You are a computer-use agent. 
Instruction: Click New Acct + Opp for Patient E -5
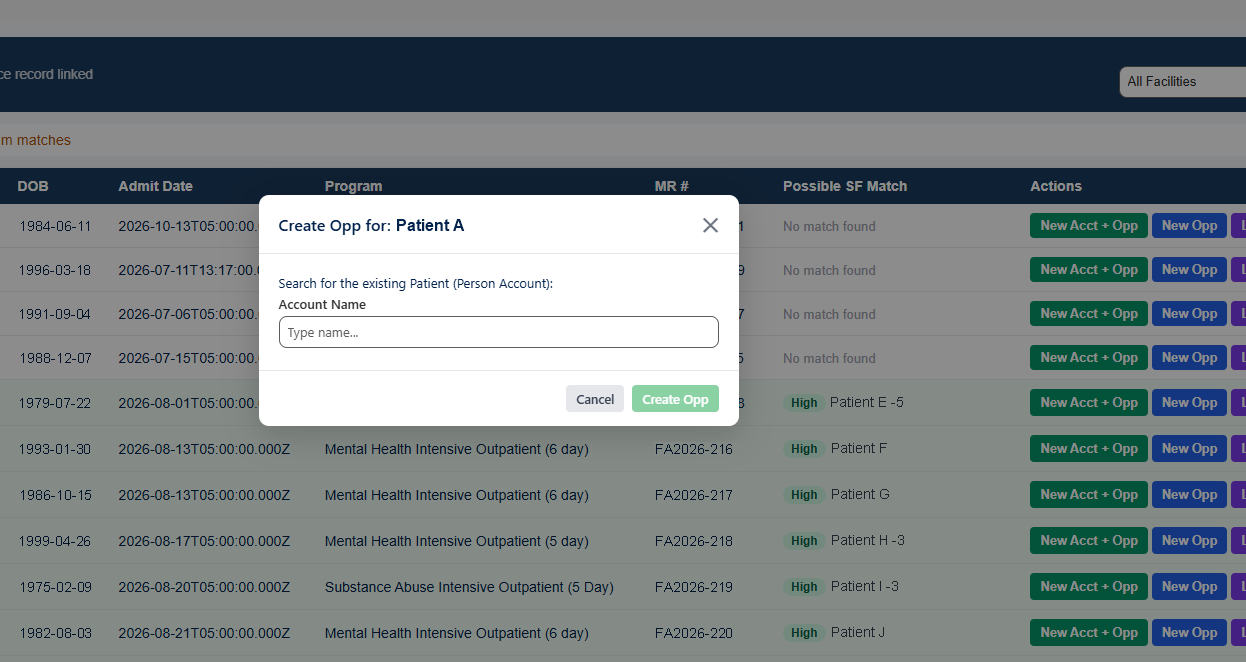point(1089,403)
